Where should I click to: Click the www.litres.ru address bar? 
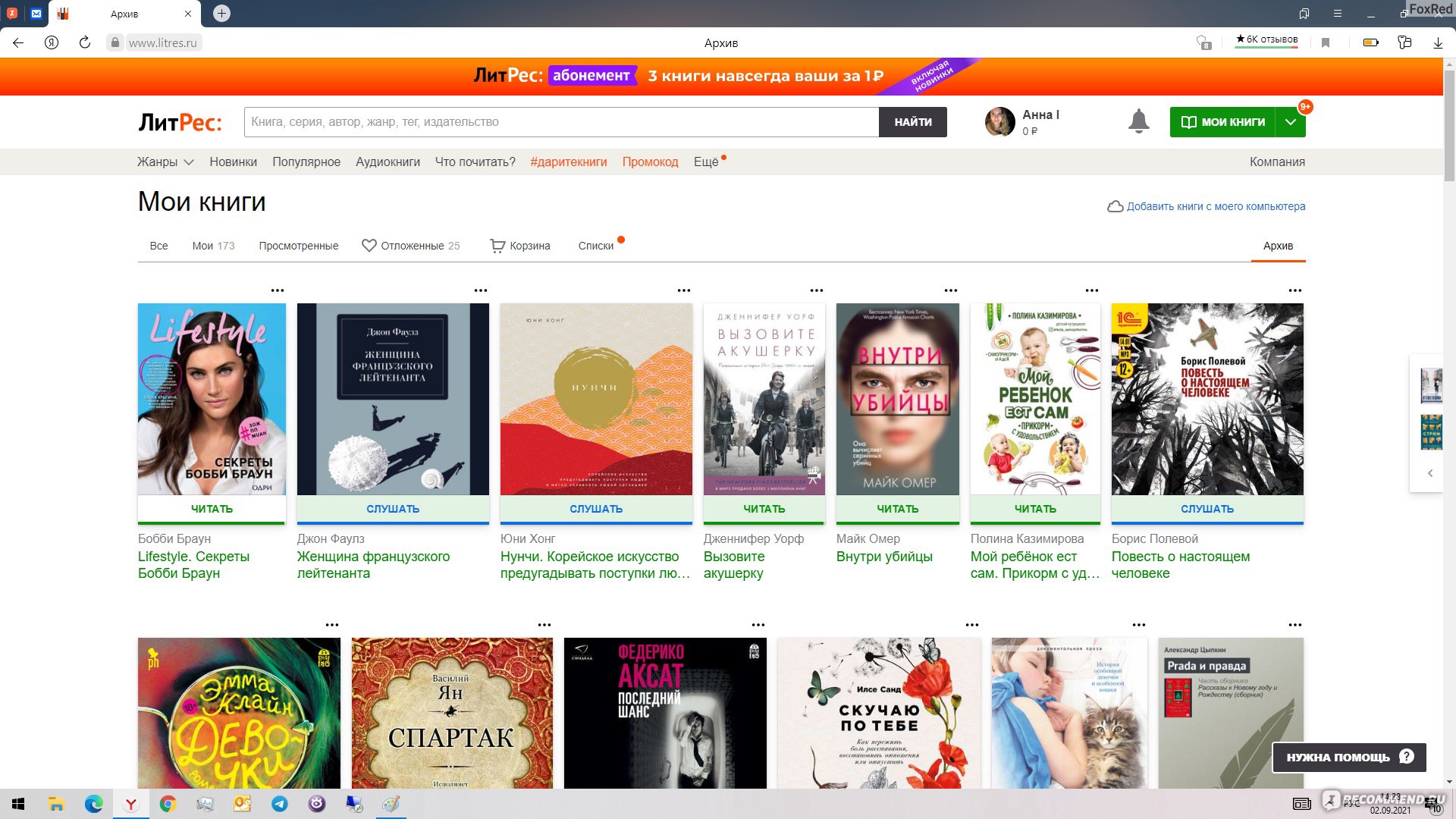[x=162, y=42]
